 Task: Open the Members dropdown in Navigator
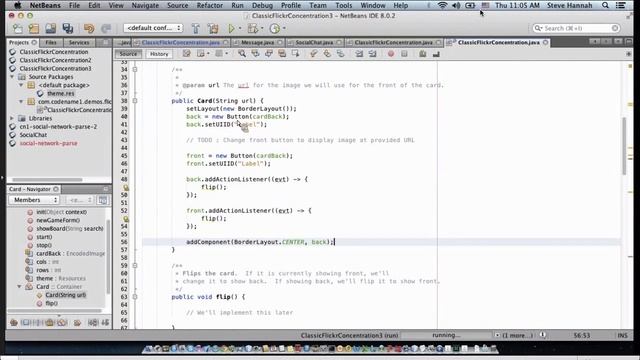[x=34, y=200]
